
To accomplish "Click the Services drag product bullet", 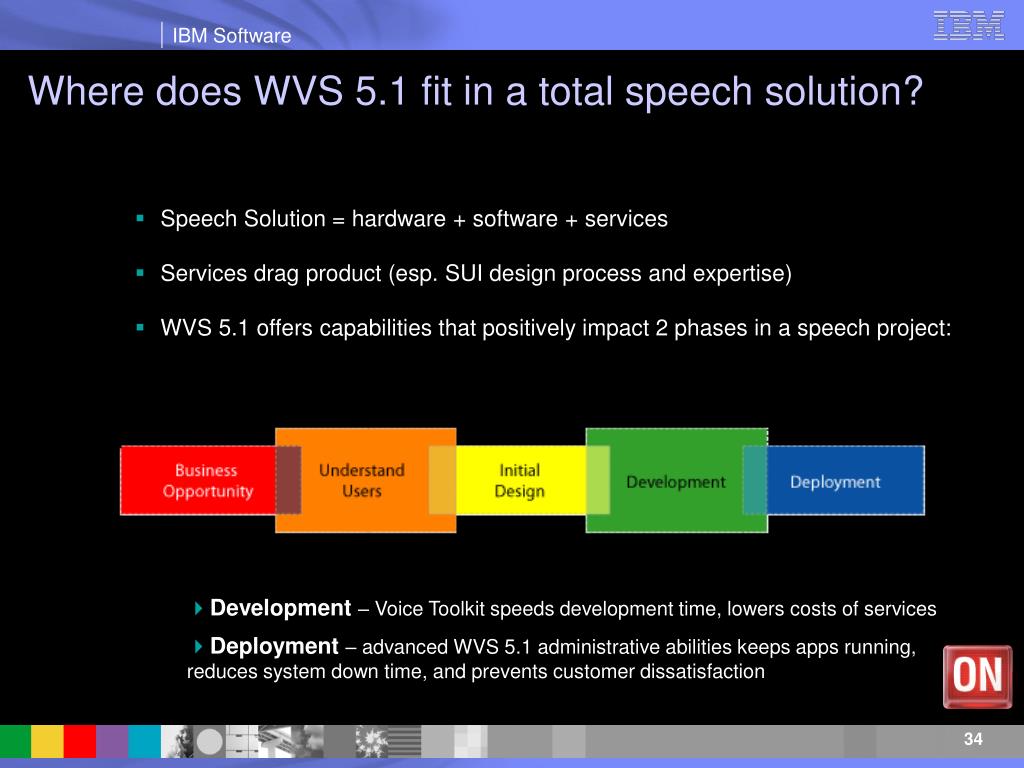I will pos(476,274).
